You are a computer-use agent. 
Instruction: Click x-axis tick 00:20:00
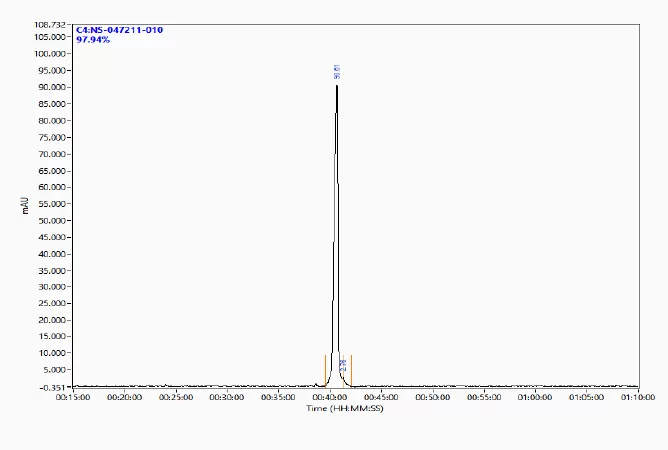tap(124, 397)
